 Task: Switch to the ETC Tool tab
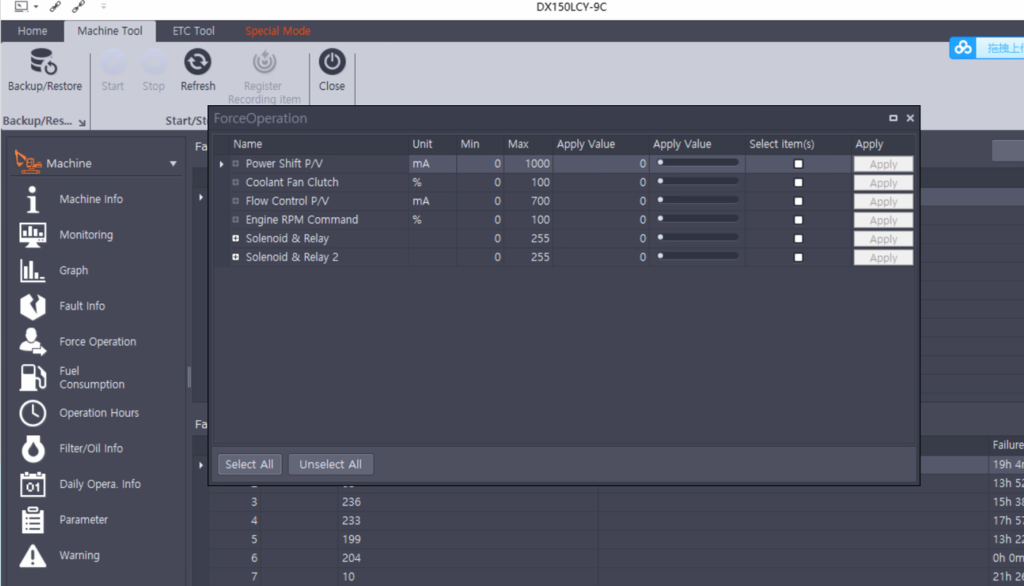click(x=194, y=31)
